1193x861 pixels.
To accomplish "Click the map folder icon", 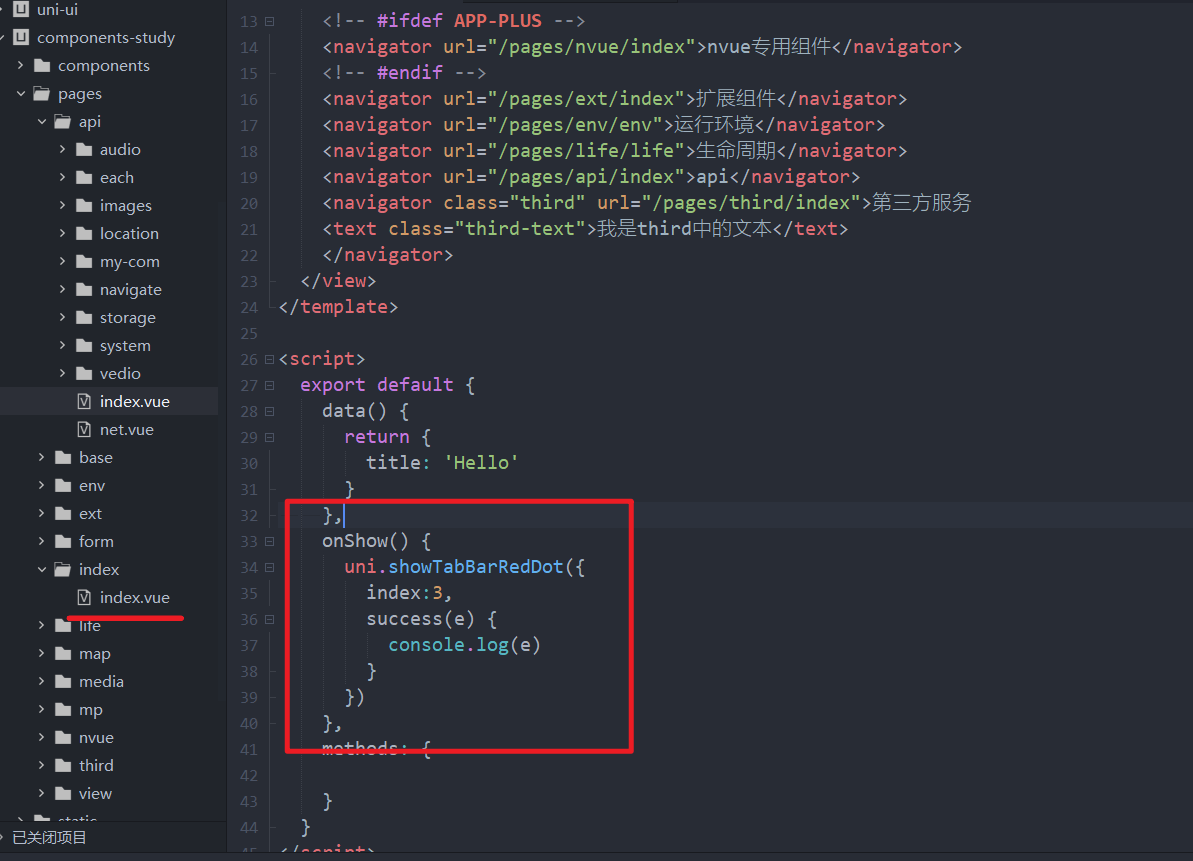I will [x=63, y=653].
